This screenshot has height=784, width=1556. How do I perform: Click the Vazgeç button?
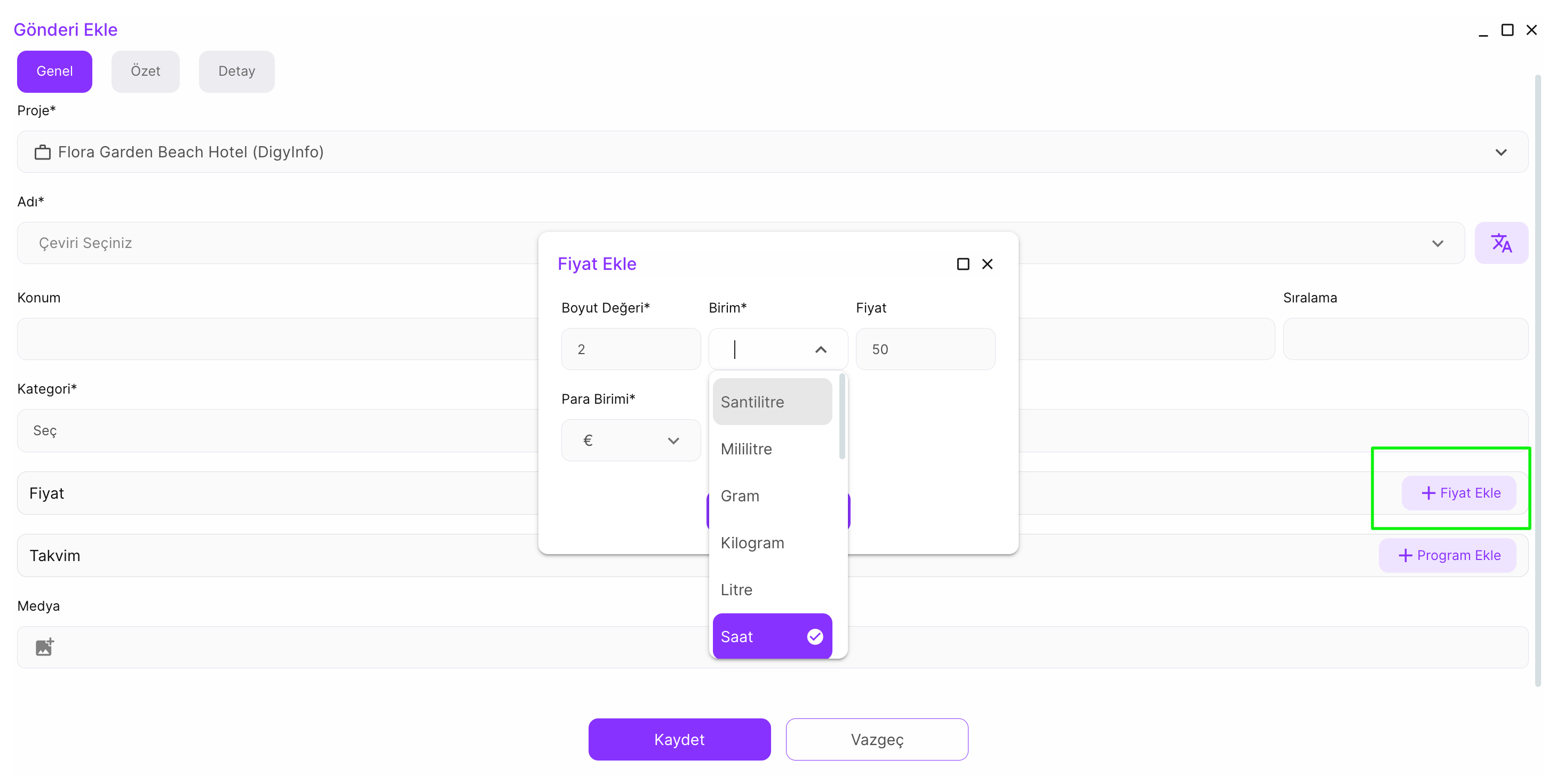(x=877, y=739)
